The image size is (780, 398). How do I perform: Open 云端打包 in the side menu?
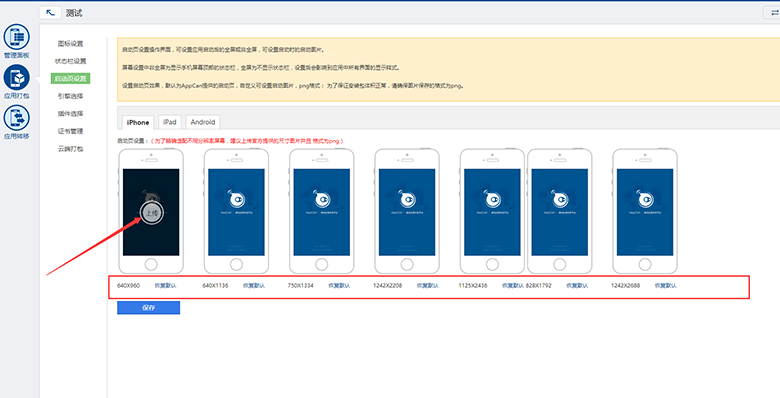(x=70, y=149)
